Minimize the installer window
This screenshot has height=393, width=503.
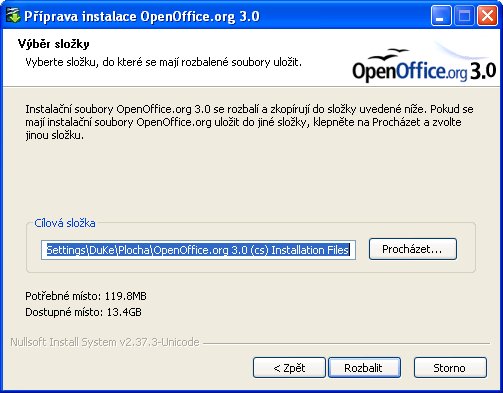[441, 16]
